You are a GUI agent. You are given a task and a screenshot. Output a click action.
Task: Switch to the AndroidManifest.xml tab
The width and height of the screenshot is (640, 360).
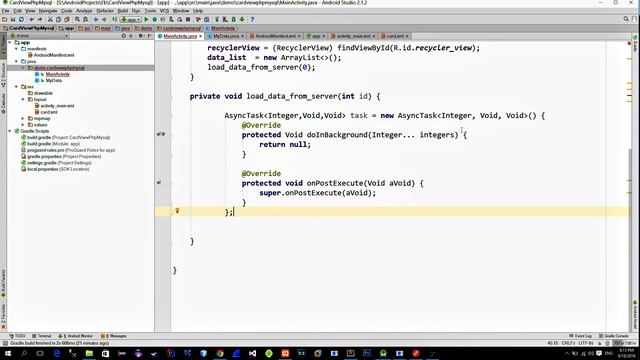coord(275,36)
